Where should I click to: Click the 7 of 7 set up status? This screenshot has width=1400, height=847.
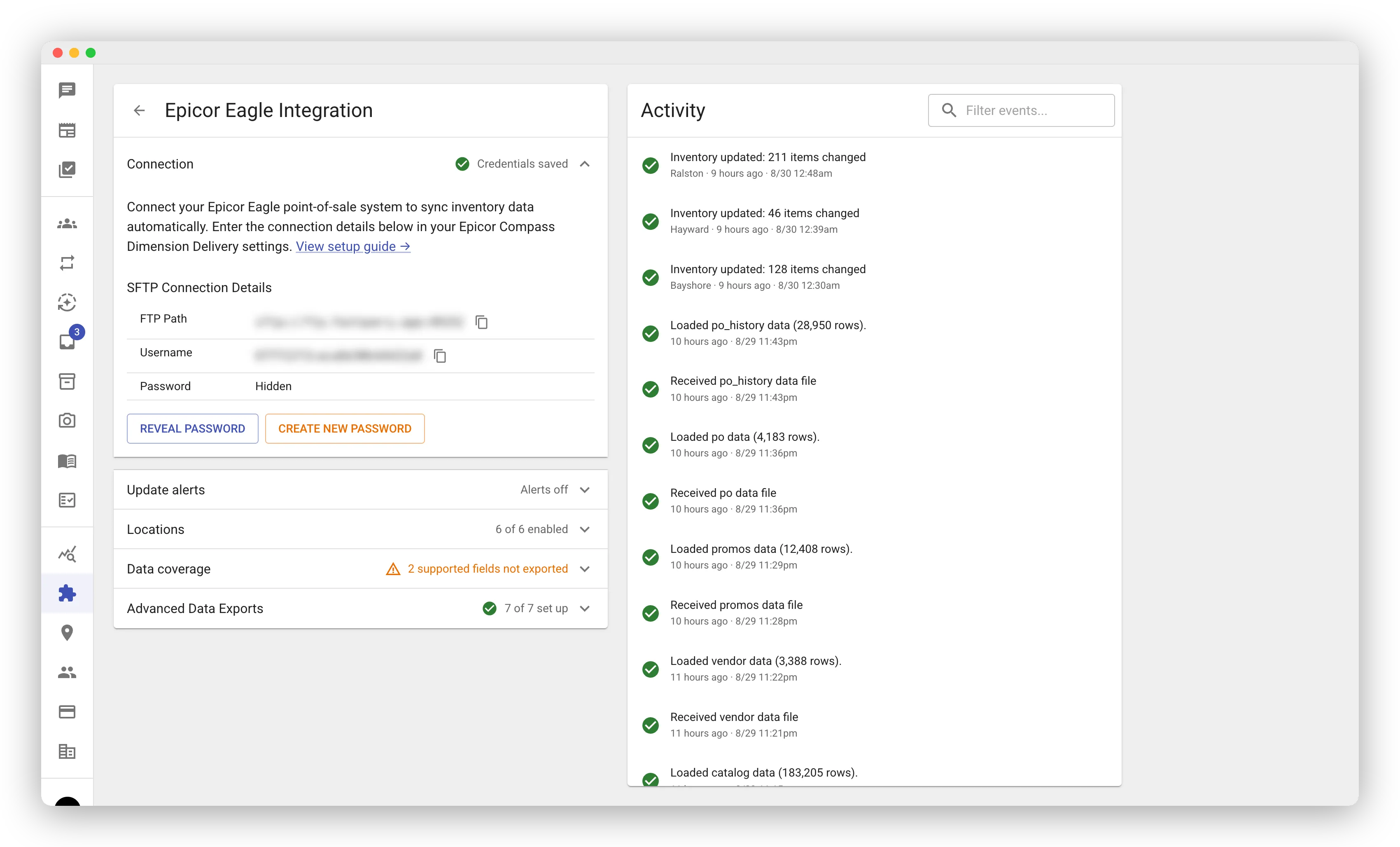click(536, 608)
